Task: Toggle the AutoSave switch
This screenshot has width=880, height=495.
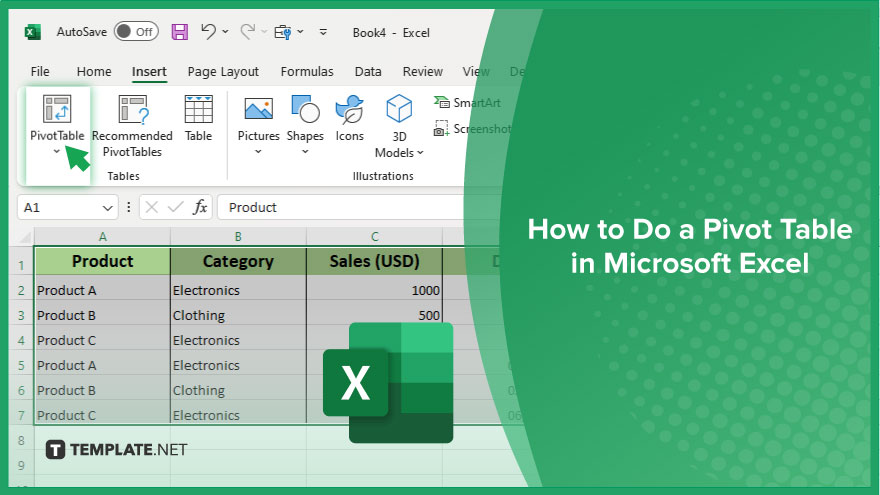Action: (136, 31)
